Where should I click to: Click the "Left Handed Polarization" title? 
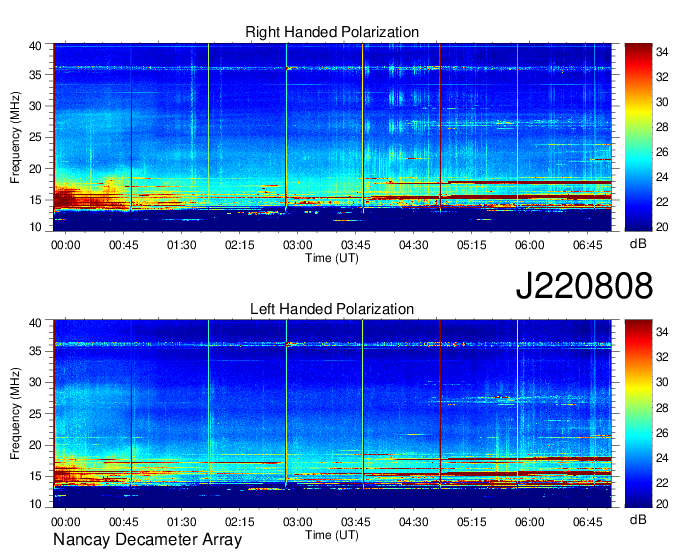[x=332, y=309]
